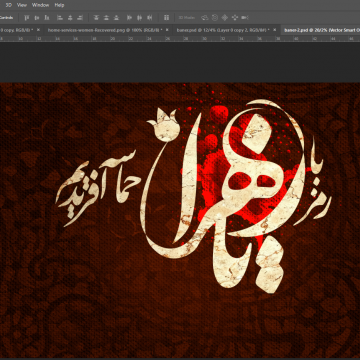Select the 3D Roll mode icon
This screenshot has width=360, height=360.
coord(215,17)
